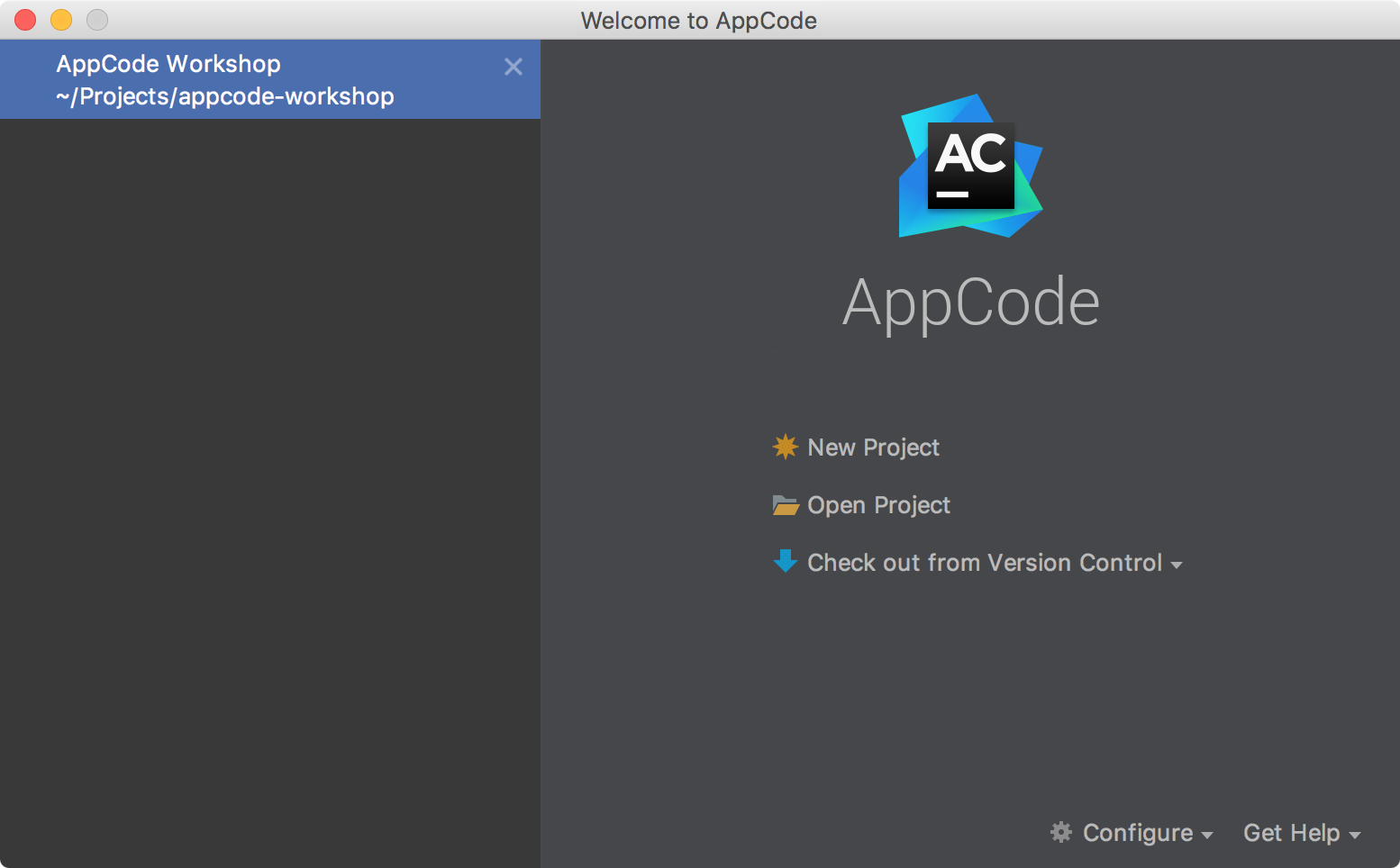The image size is (1400, 868).
Task: Expand the Version Control dropdown arrow
Action: 1177,565
